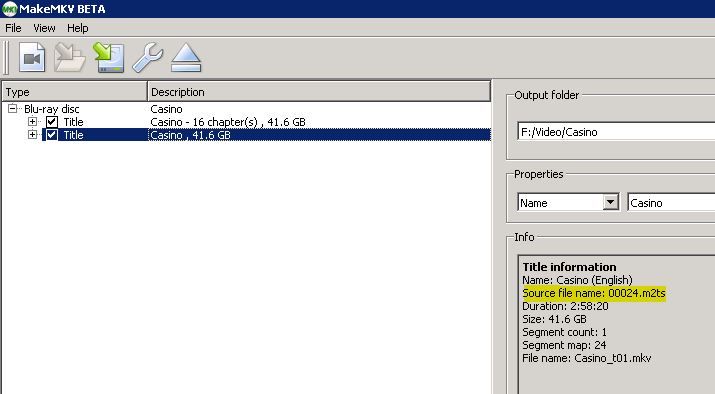The width and height of the screenshot is (715, 394).
Task: Click 'Source file name: 00024.m2ts' text
Action: (594, 293)
